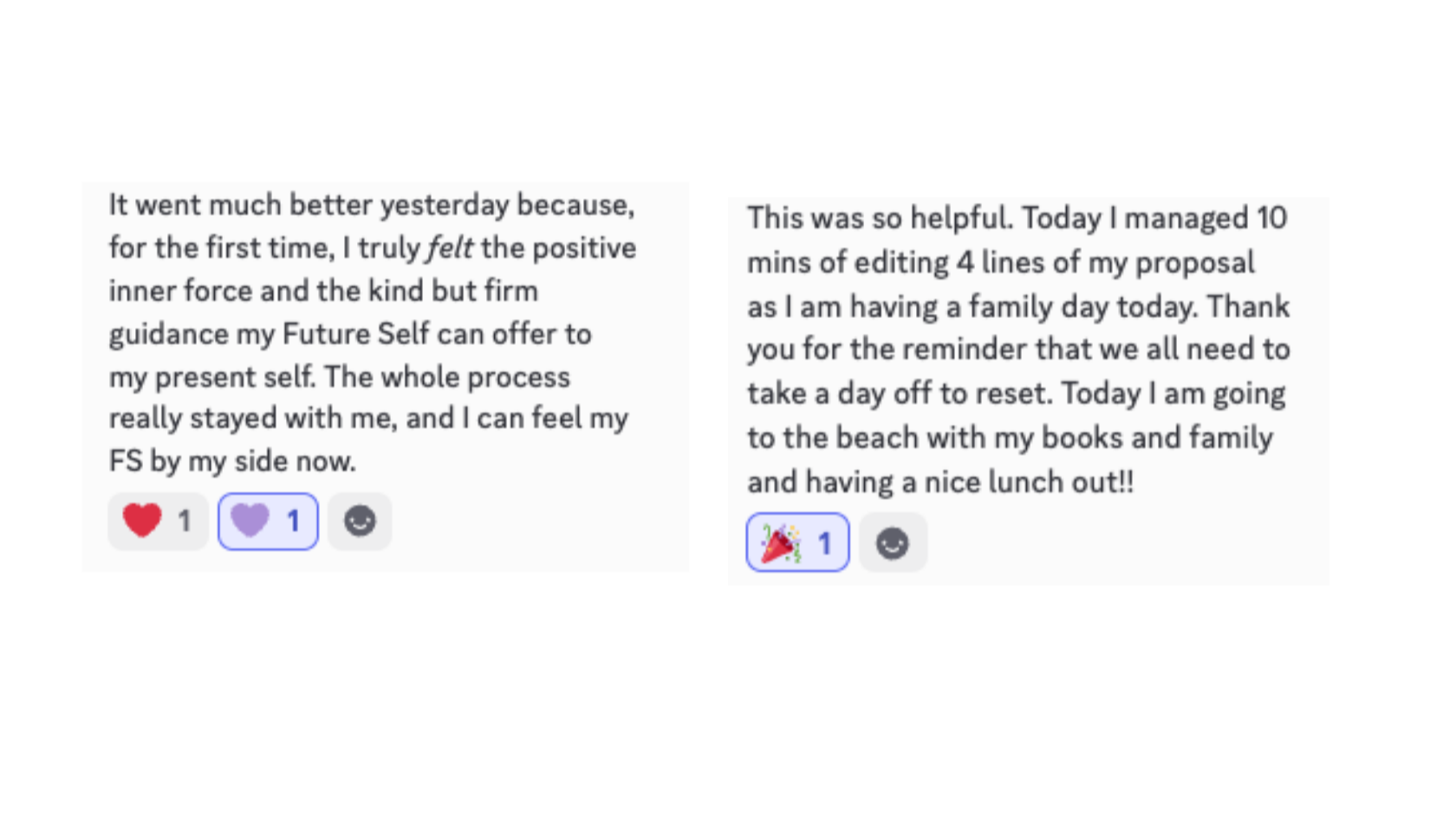1456x819 pixels.
Task: Click the party popper emoji icon
Action: pyautogui.click(x=780, y=543)
